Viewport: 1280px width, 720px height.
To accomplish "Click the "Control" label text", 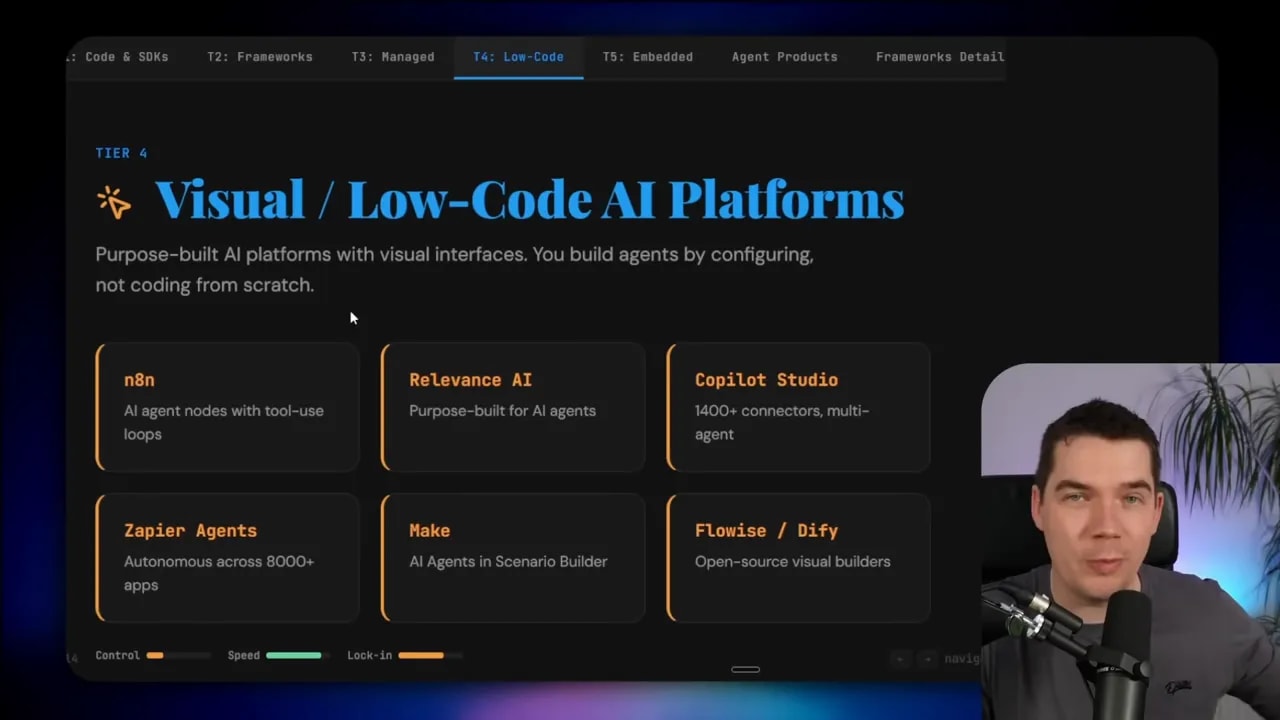I will 117,656.
